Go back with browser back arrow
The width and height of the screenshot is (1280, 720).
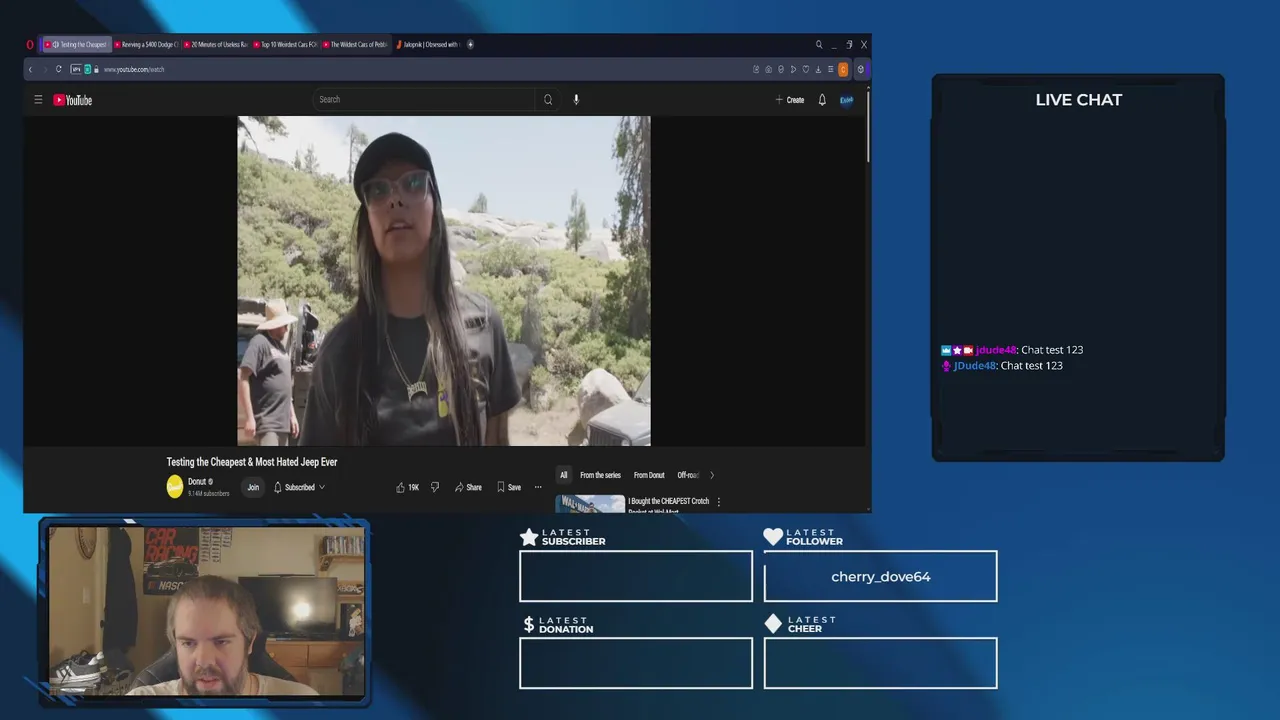(x=30, y=69)
